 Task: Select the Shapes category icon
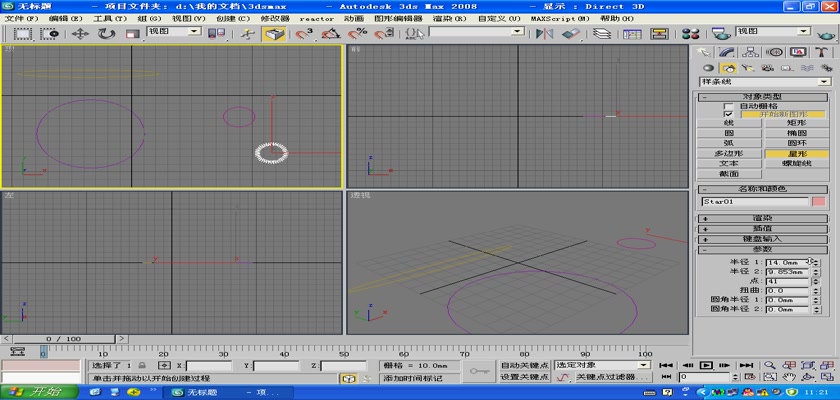pos(728,68)
